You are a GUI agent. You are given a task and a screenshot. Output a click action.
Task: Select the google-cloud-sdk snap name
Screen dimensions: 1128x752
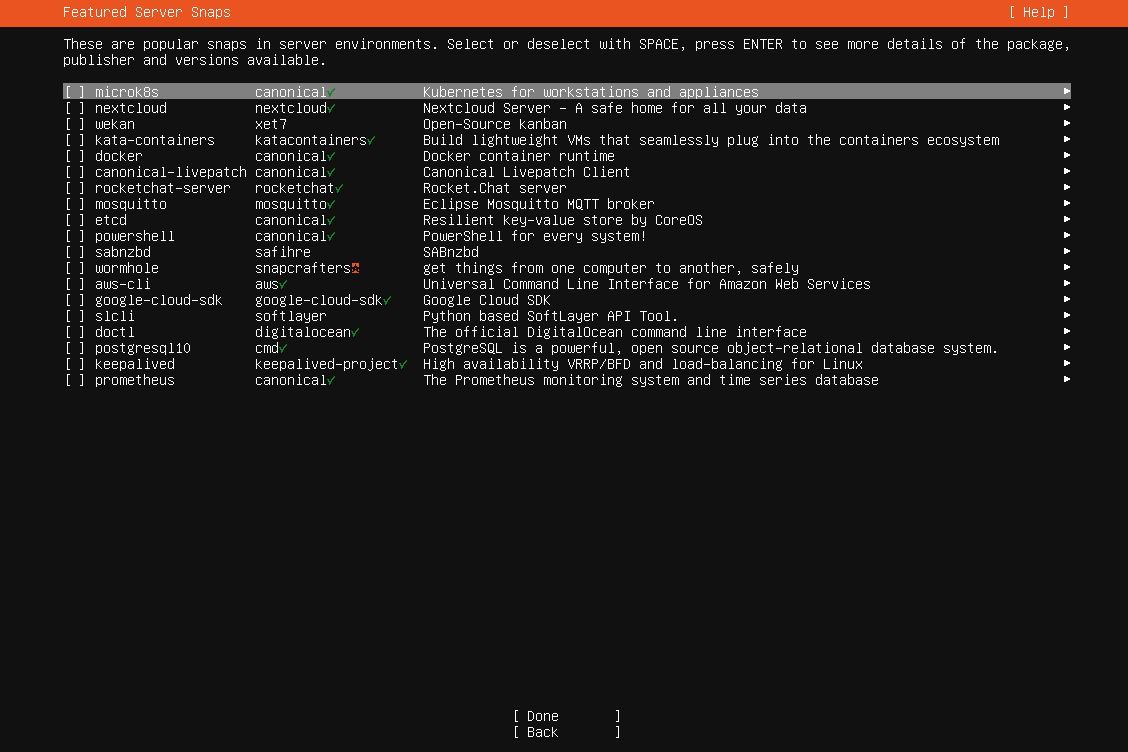158,300
